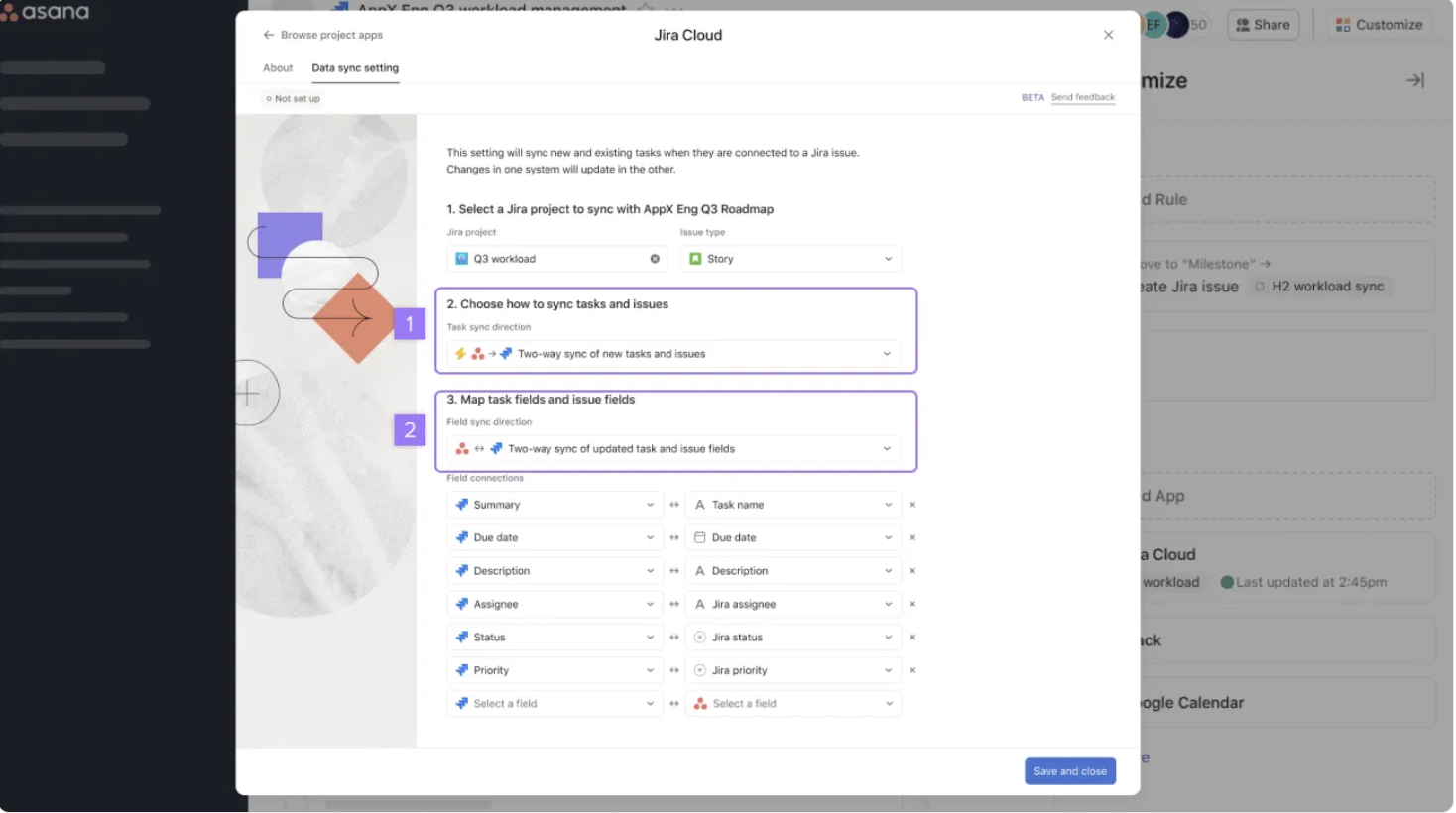Screen dimensions: 1456x813
Task: Click Save and close button
Action: pyautogui.click(x=1069, y=771)
